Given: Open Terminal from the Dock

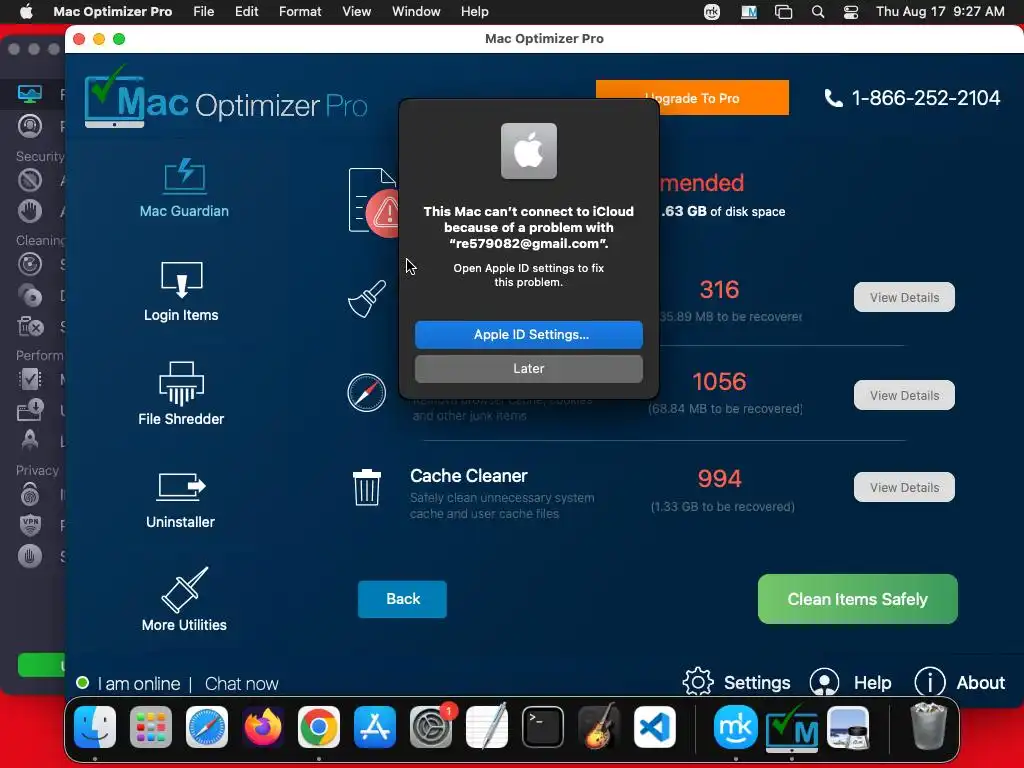Looking at the screenshot, I should point(543,727).
